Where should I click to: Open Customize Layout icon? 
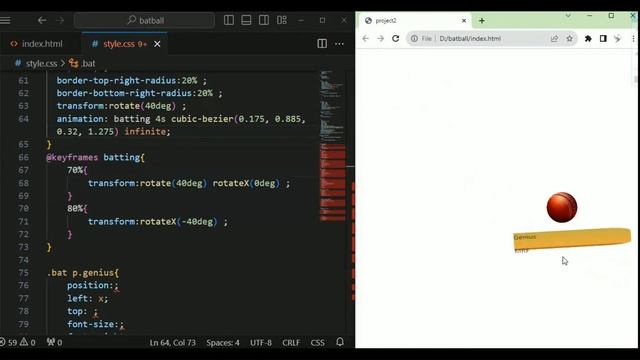coord(282,20)
